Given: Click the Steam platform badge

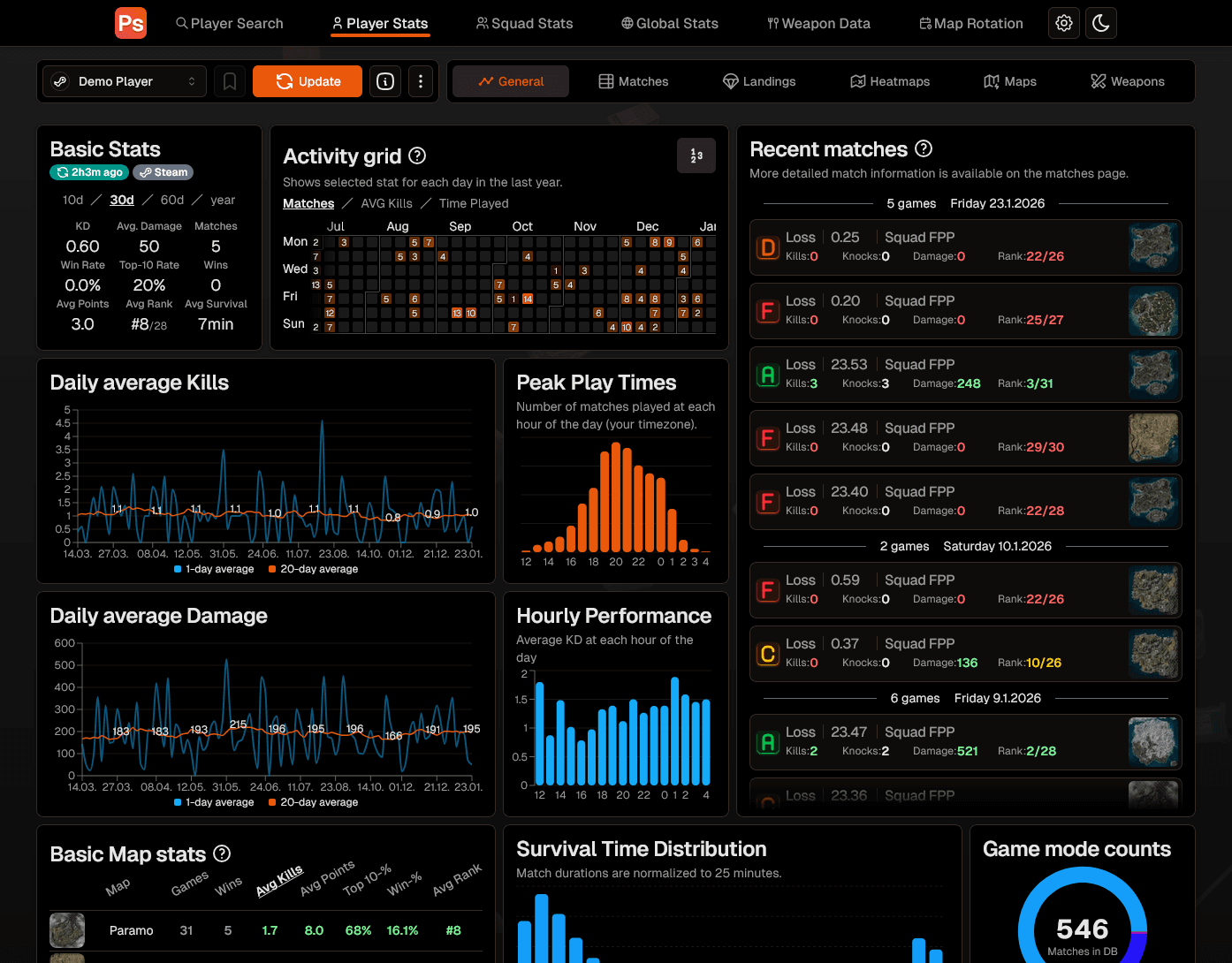Looking at the screenshot, I should tap(164, 172).
